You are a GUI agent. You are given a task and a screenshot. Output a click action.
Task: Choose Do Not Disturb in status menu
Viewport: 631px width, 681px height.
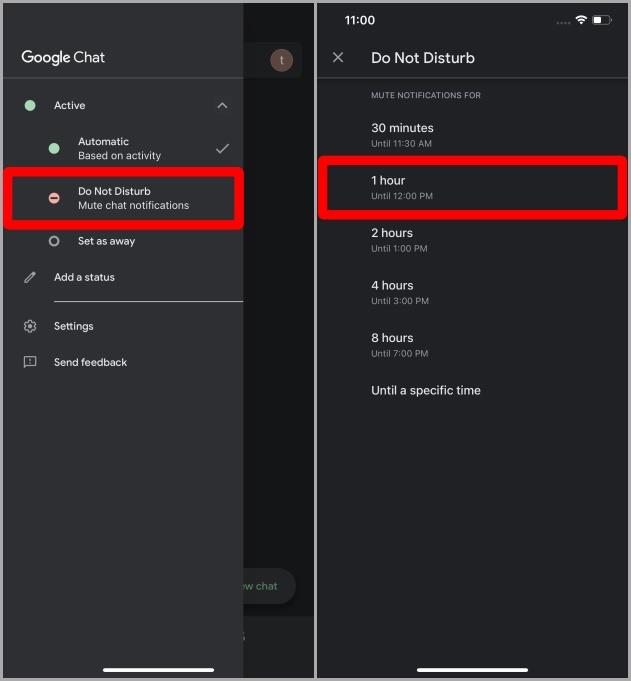click(x=123, y=198)
